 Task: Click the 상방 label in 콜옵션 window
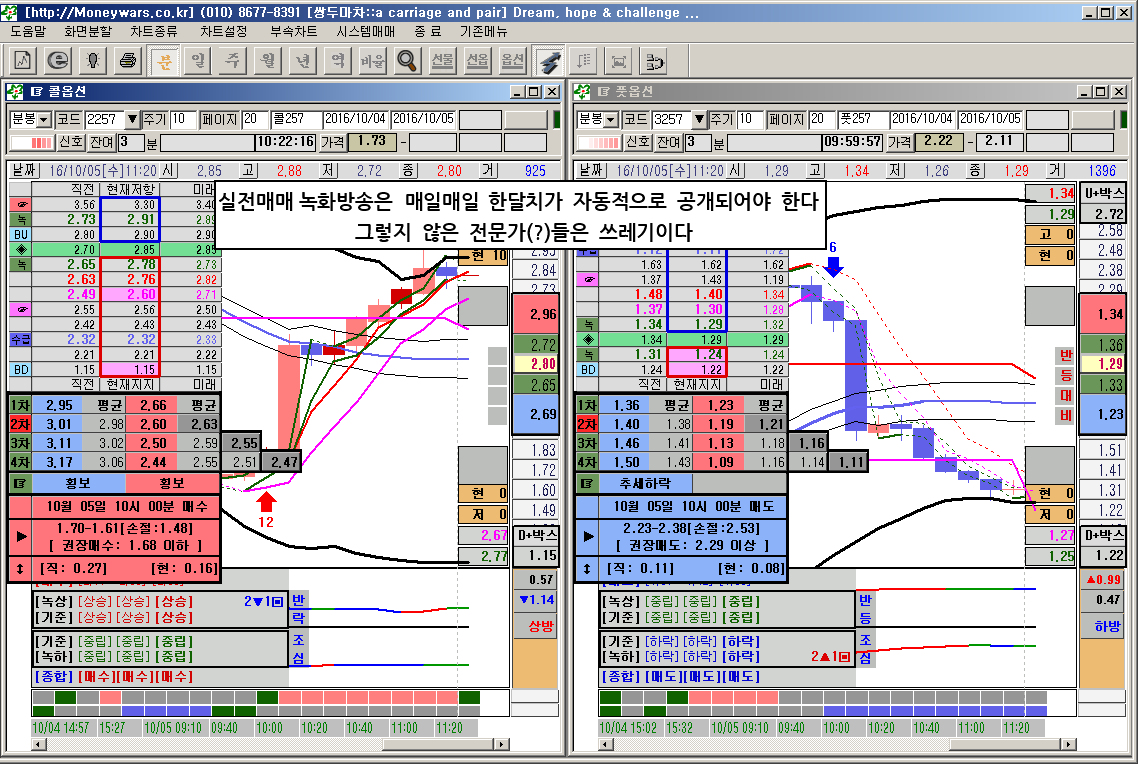click(x=540, y=626)
